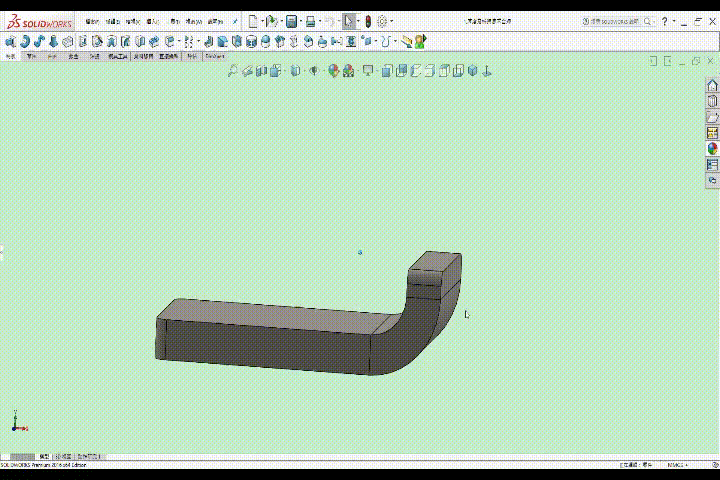Viewport: 720px width, 480px height.
Task: Click the Apply Scene icon in view toolbar
Action: point(349,71)
